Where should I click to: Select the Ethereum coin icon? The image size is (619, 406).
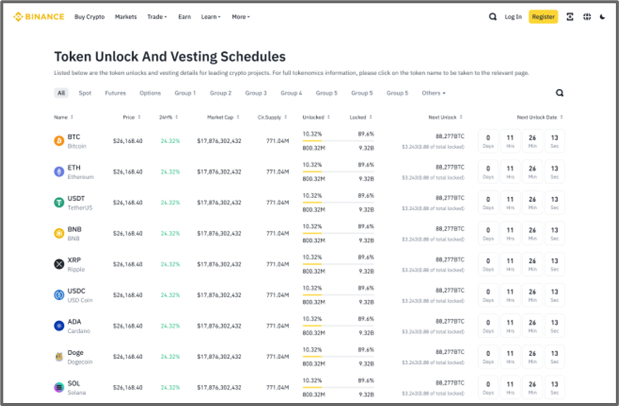[x=58, y=171]
